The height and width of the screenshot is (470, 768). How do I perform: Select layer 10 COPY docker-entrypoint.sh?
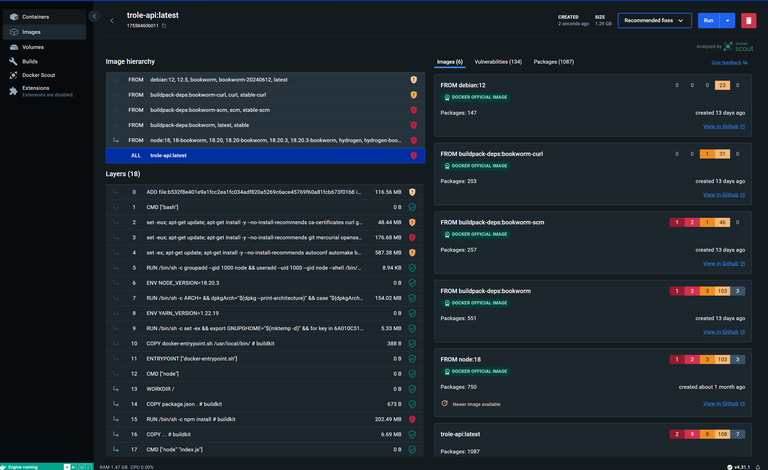coord(265,344)
